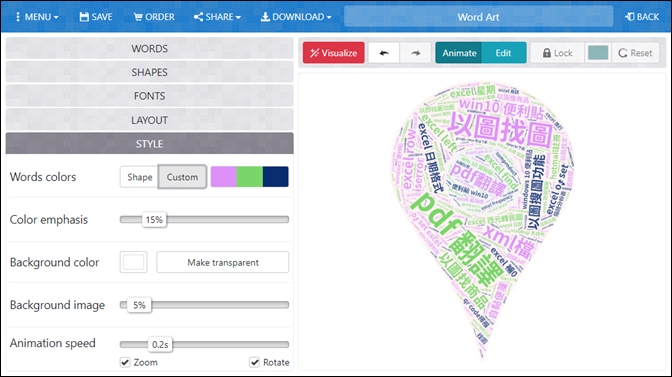Screen dimensions: 672x377
Task: Open the MENU dropdown
Action: point(37,17)
